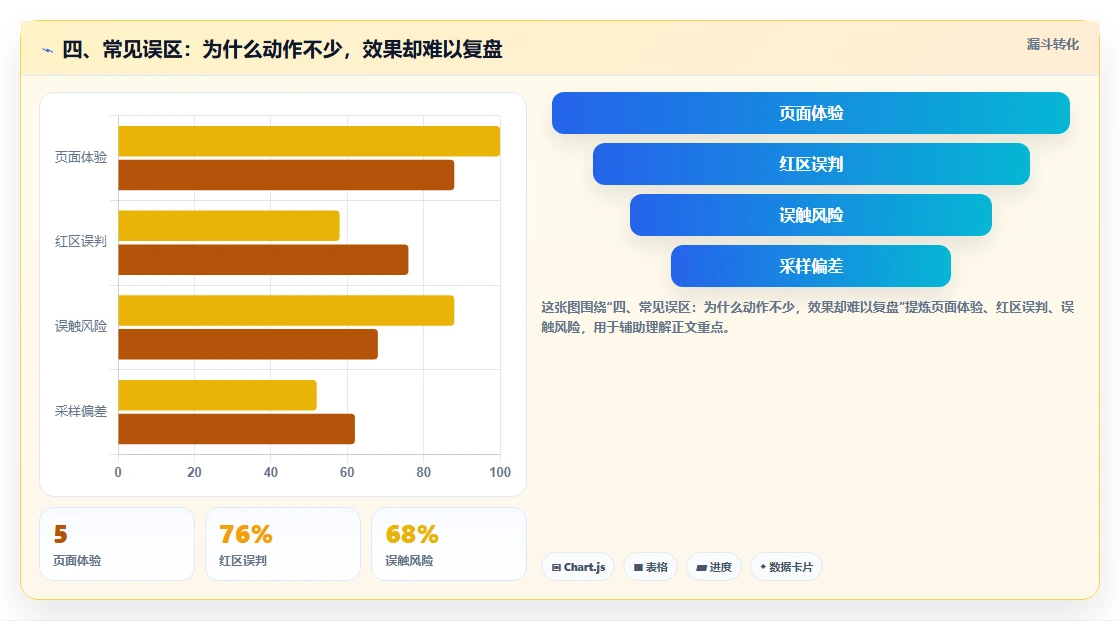Select the 进度 tag chip
Viewport: 1120px width, 621px height.
(714, 567)
